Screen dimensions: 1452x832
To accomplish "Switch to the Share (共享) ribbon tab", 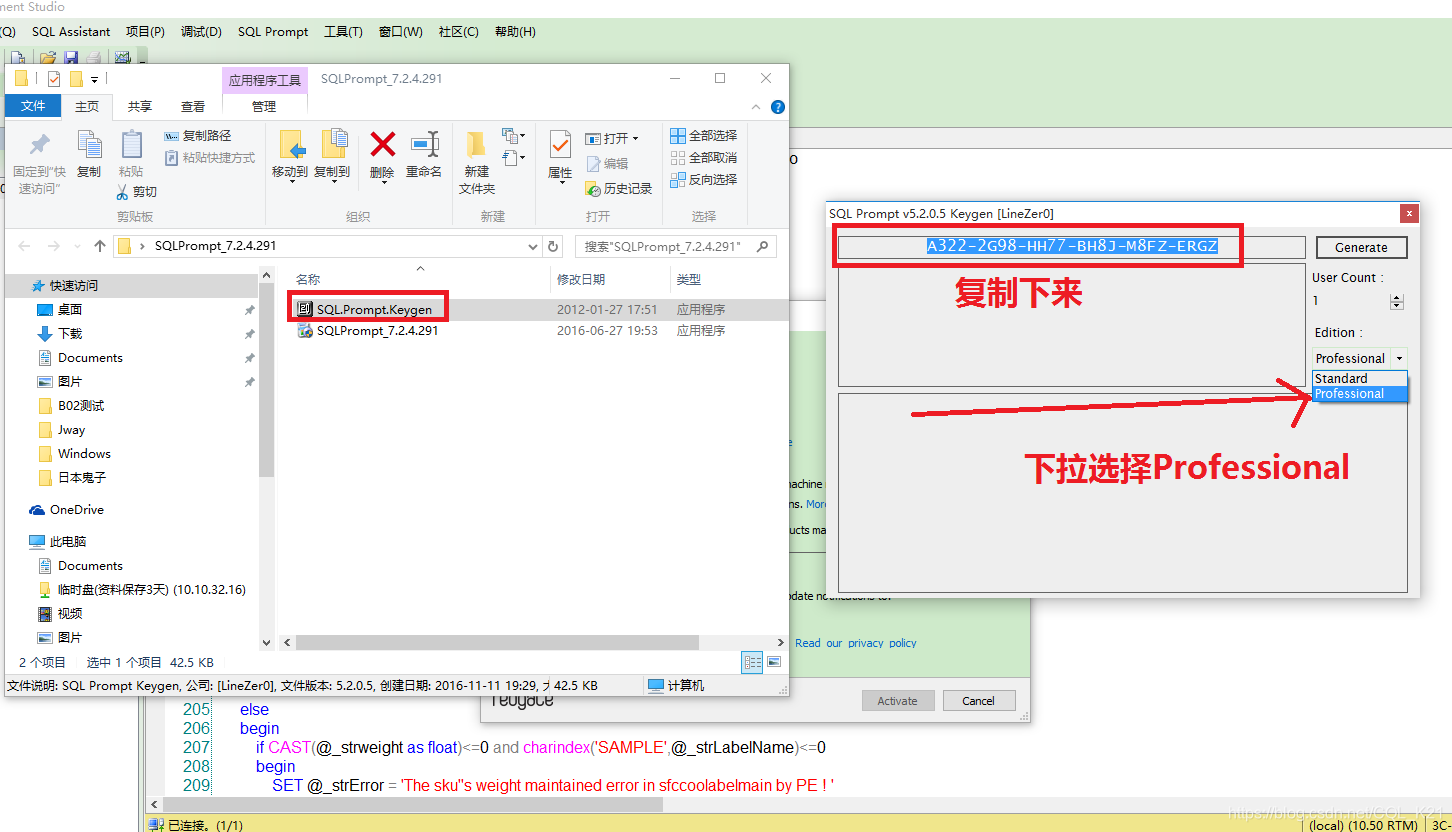I will point(140,106).
